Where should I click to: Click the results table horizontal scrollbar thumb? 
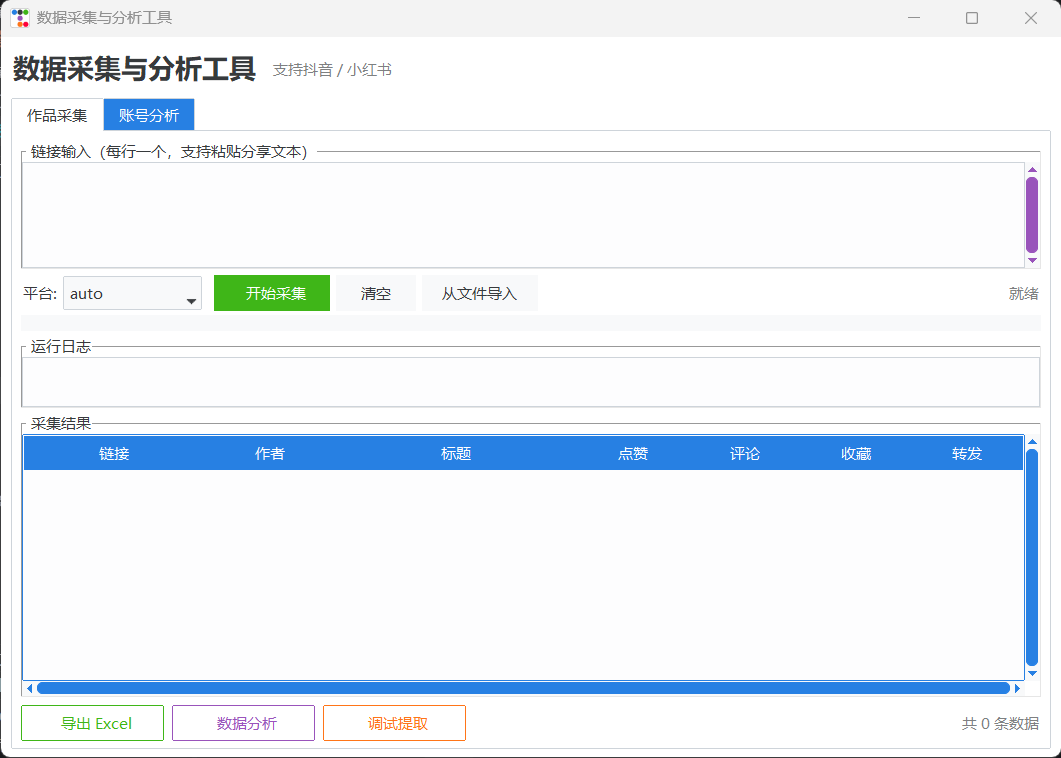523,688
